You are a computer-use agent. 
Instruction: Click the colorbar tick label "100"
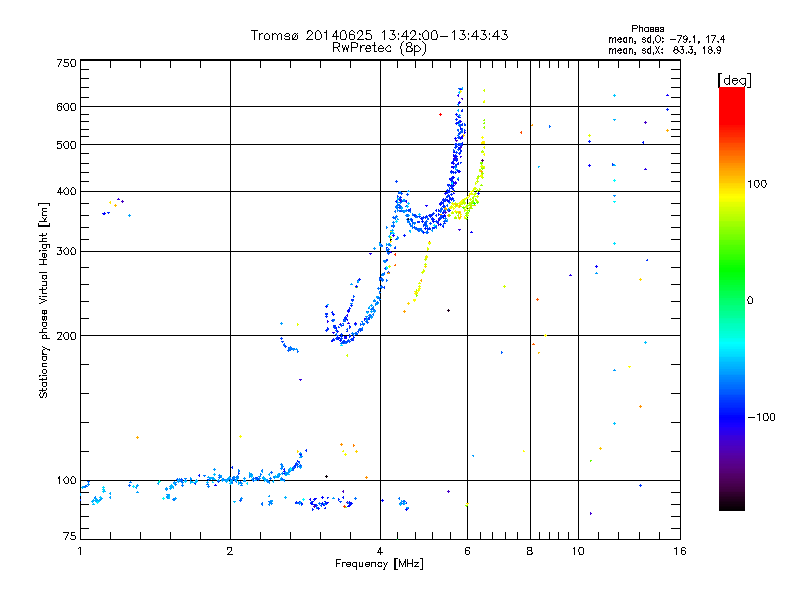coord(757,184)
